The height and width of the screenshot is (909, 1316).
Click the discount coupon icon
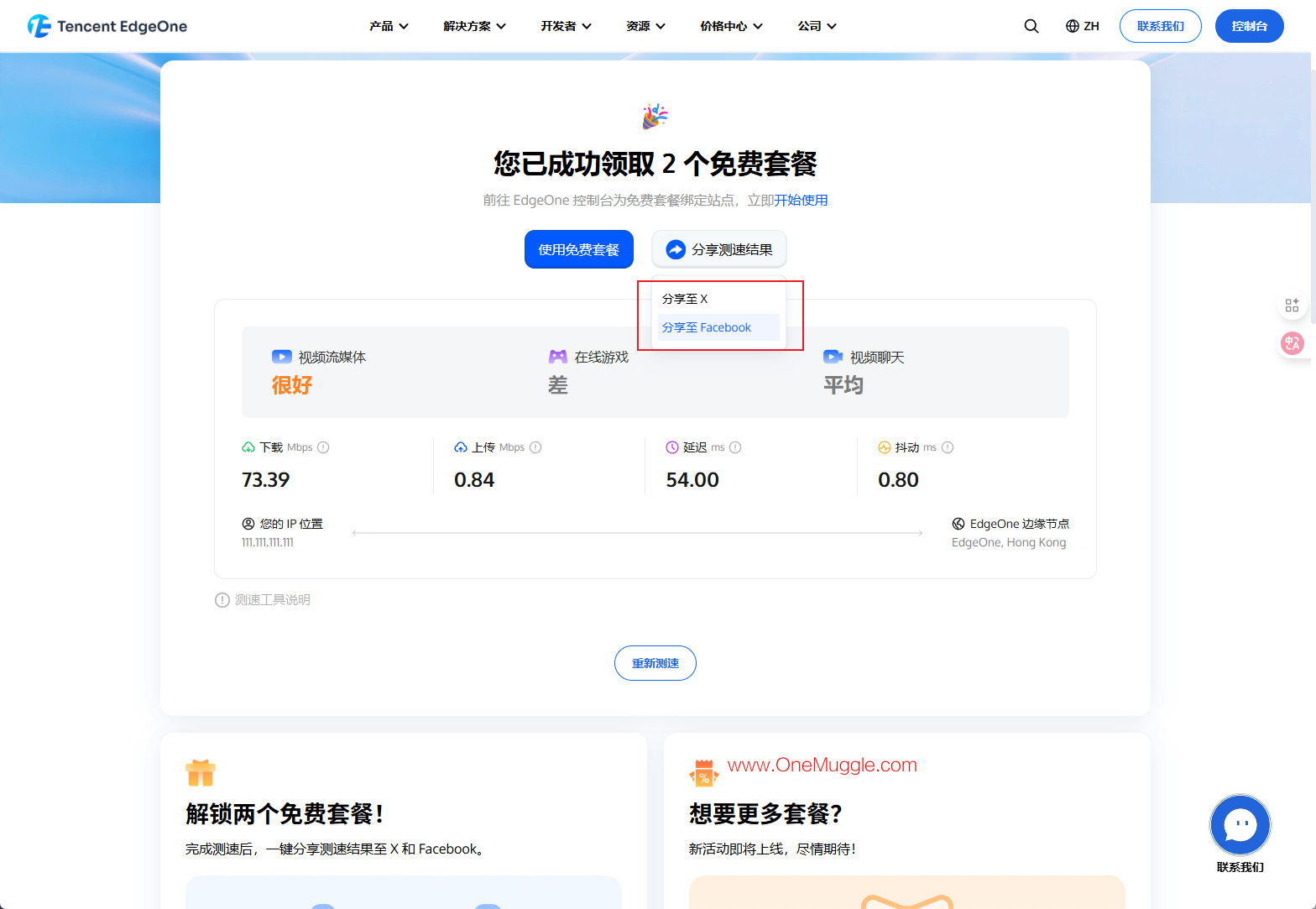pyautogui.click(x=704, y=772)
